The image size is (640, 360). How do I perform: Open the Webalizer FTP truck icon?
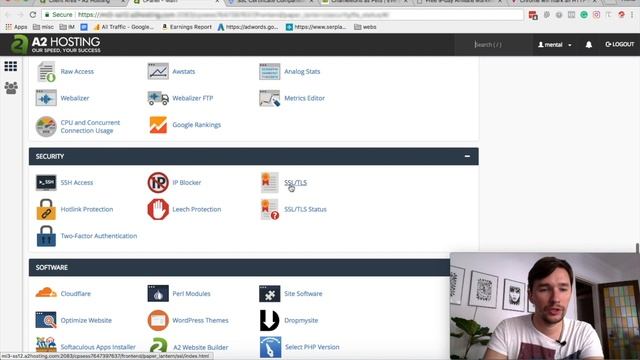pos(158,98)
